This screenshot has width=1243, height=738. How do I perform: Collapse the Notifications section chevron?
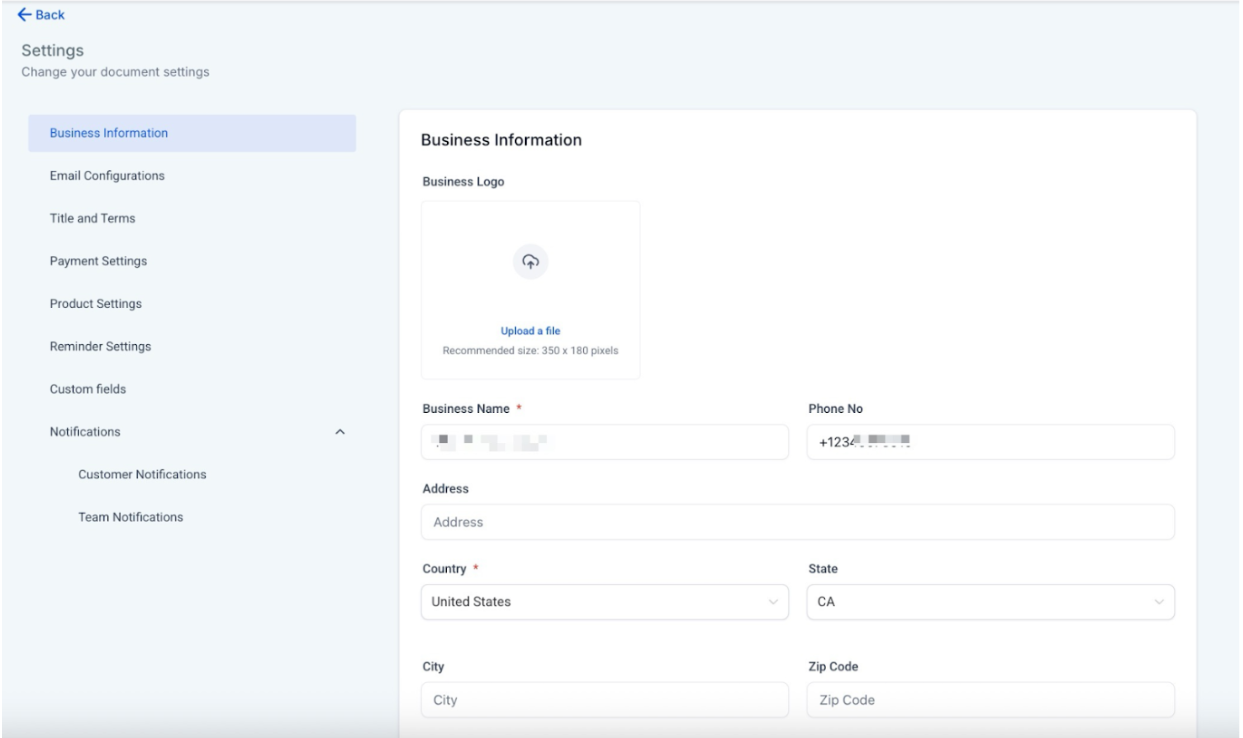[339, 432]
